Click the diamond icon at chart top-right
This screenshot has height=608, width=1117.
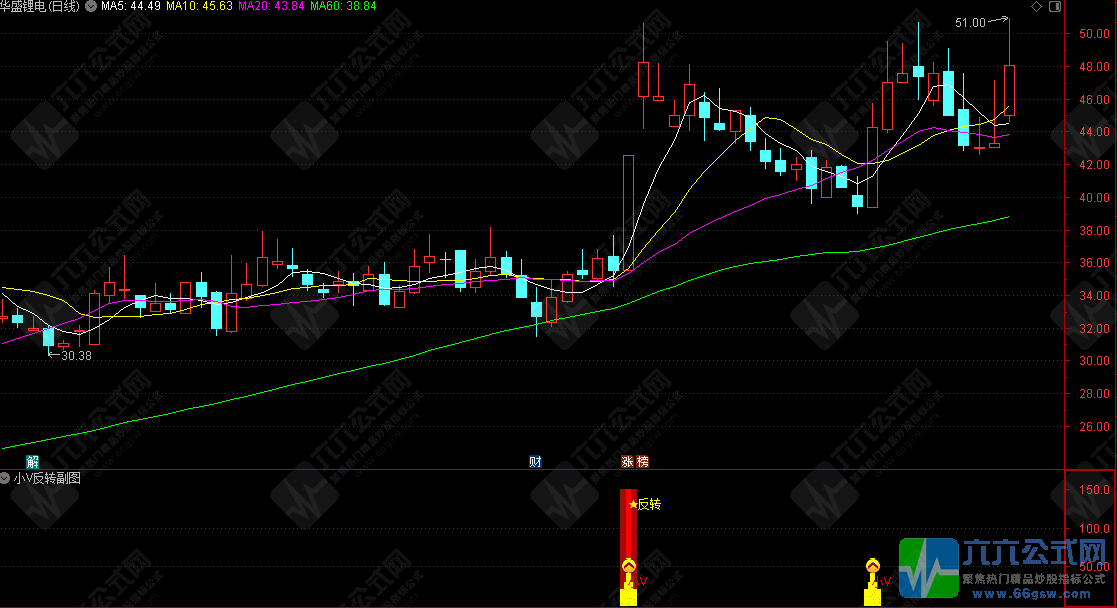pos(1035,7)
